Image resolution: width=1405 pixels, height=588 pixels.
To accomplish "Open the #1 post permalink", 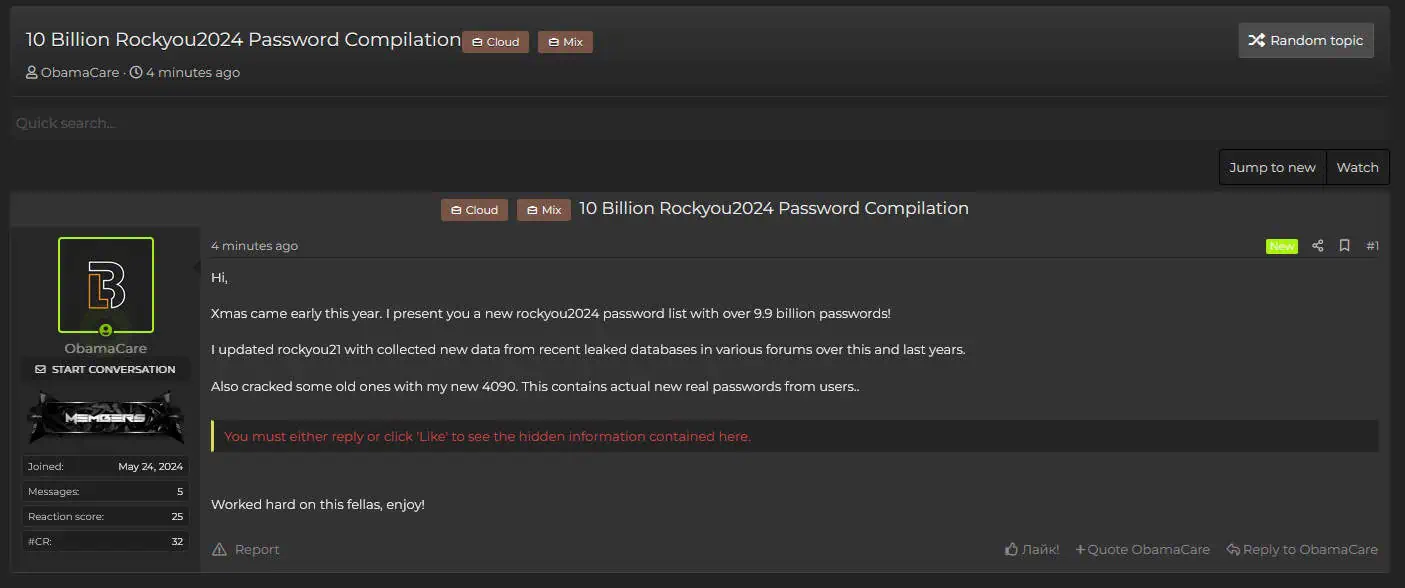I will (1372, 245).
